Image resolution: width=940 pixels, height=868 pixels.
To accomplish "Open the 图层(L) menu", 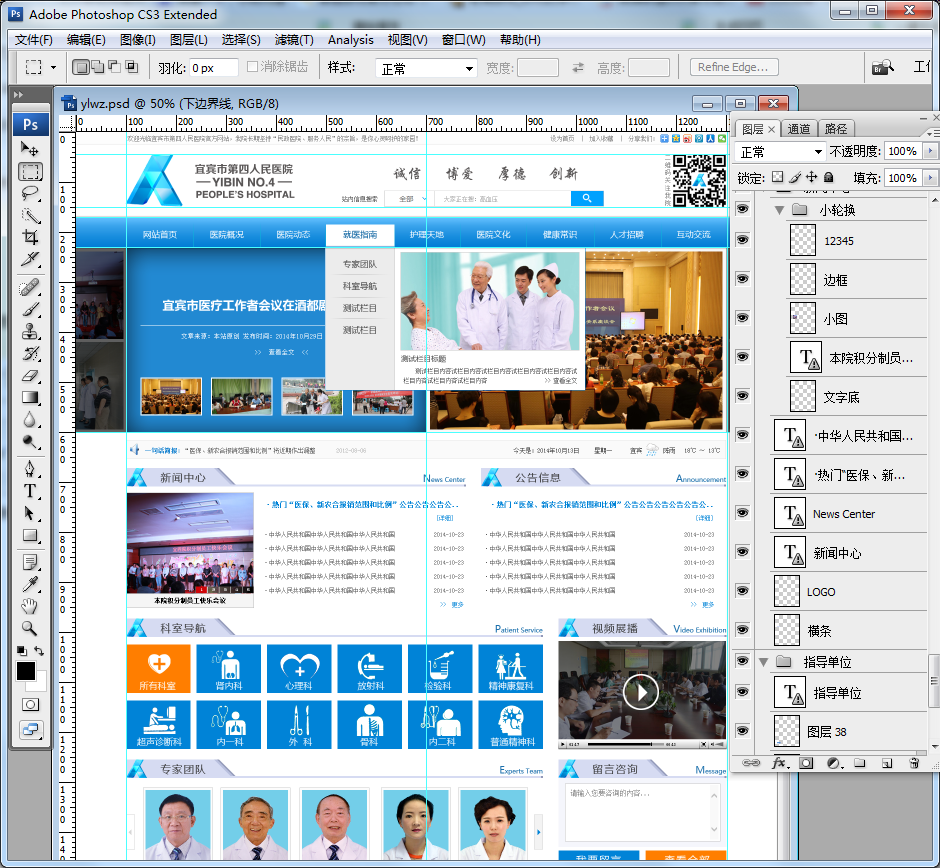I will (189, 40).
